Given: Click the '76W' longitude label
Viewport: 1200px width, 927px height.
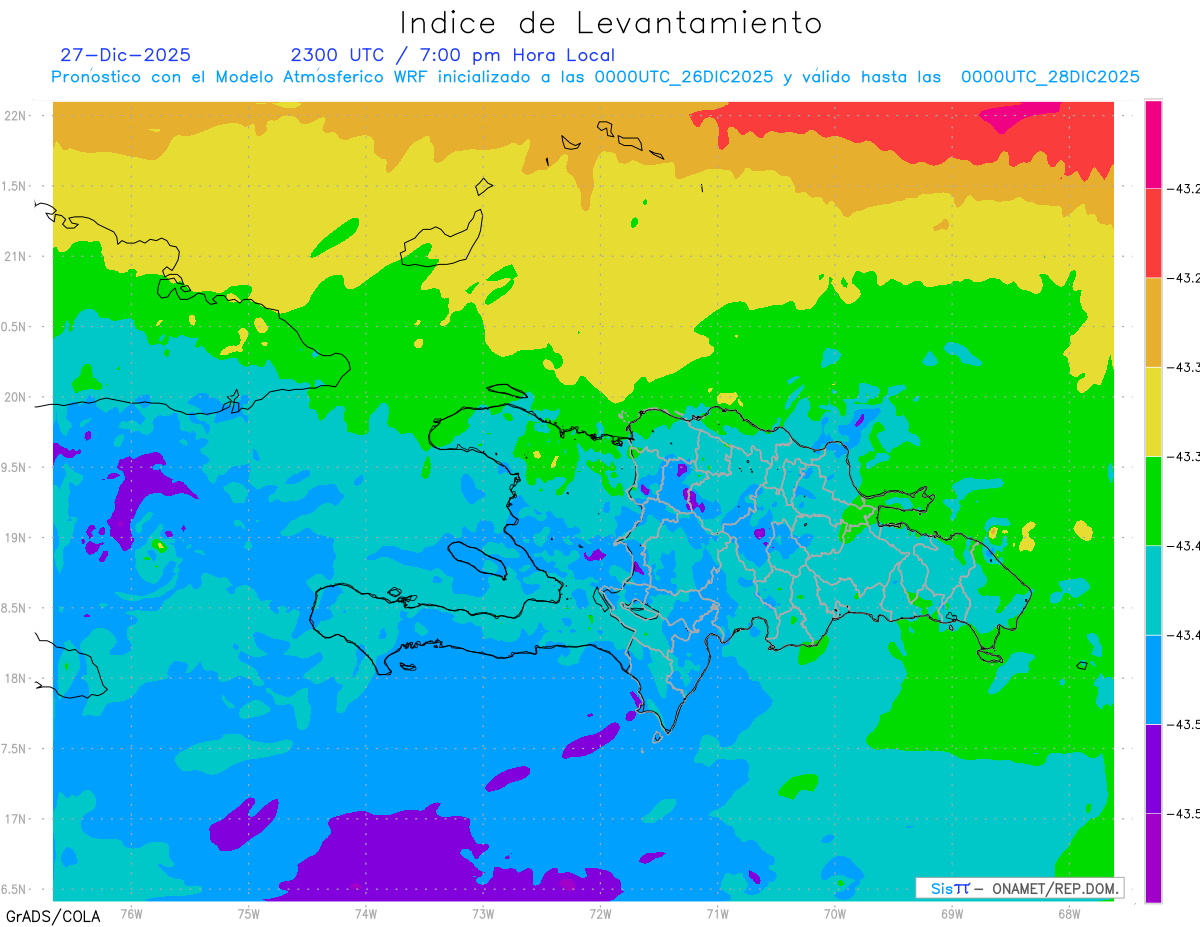Looking at the screenshot, I should (131, 913).
